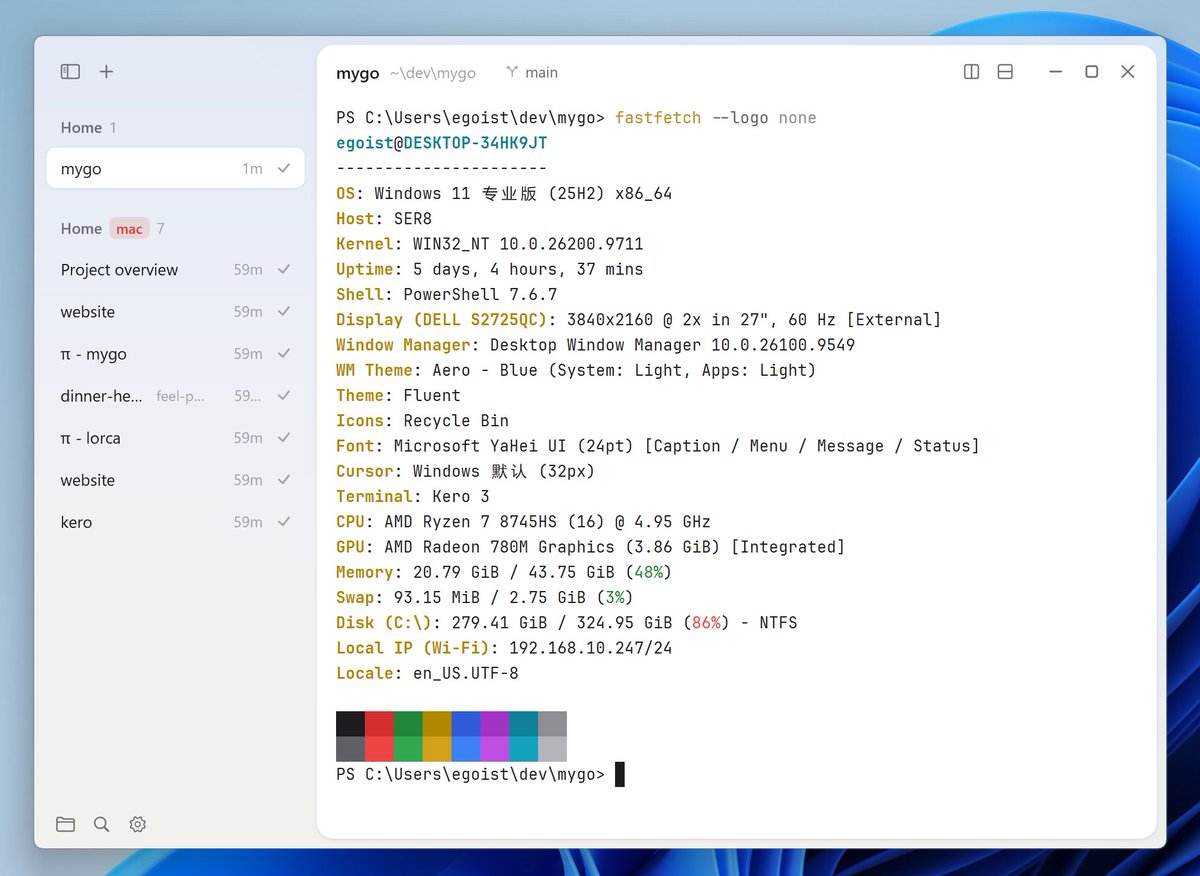Click the checkmark on π - mygo row
This screenshot has height=876, width=1200.
[284, 353]
